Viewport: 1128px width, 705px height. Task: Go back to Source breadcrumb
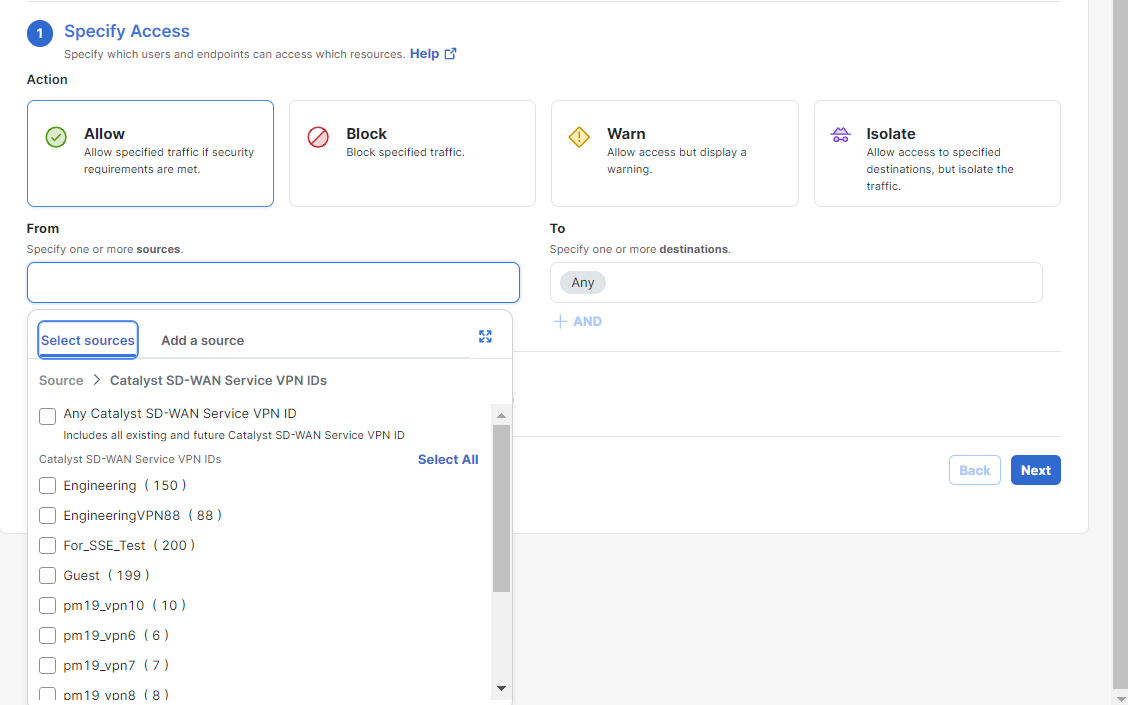pos(61,381)
